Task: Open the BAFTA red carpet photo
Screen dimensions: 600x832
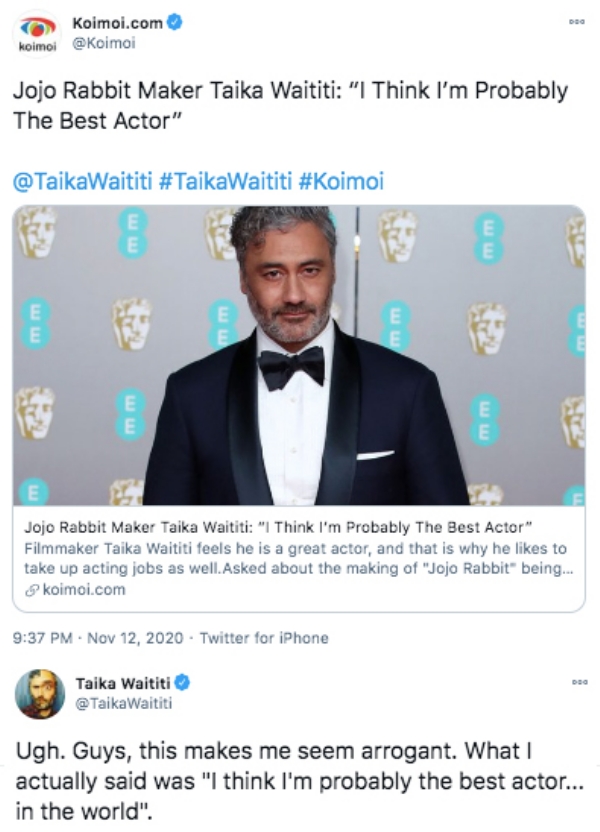Action: coord(298,355)
